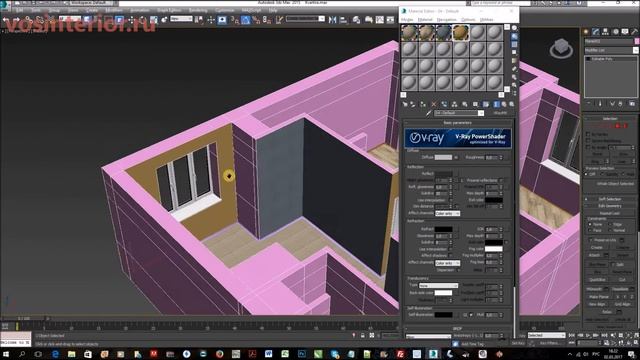
Task: Click Get Material icon in Material Editor
Action: pos(405,104)
